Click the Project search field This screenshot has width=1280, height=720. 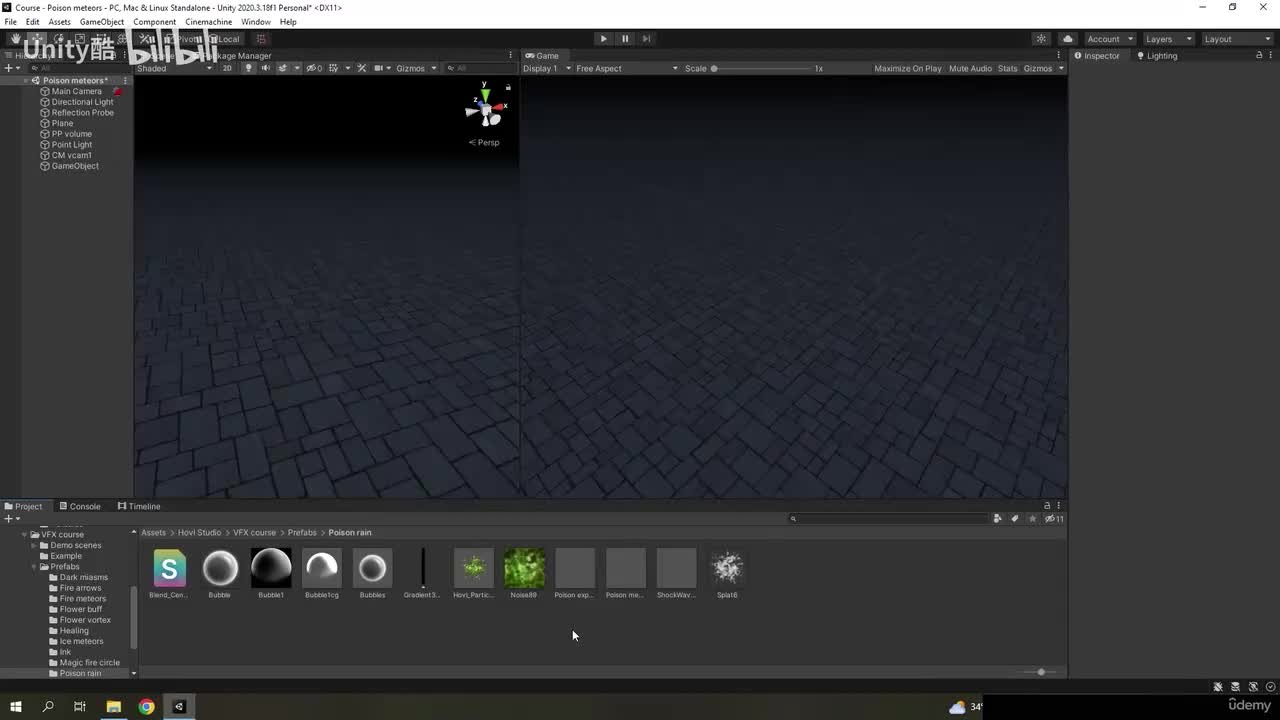click(x=888, y=518)
